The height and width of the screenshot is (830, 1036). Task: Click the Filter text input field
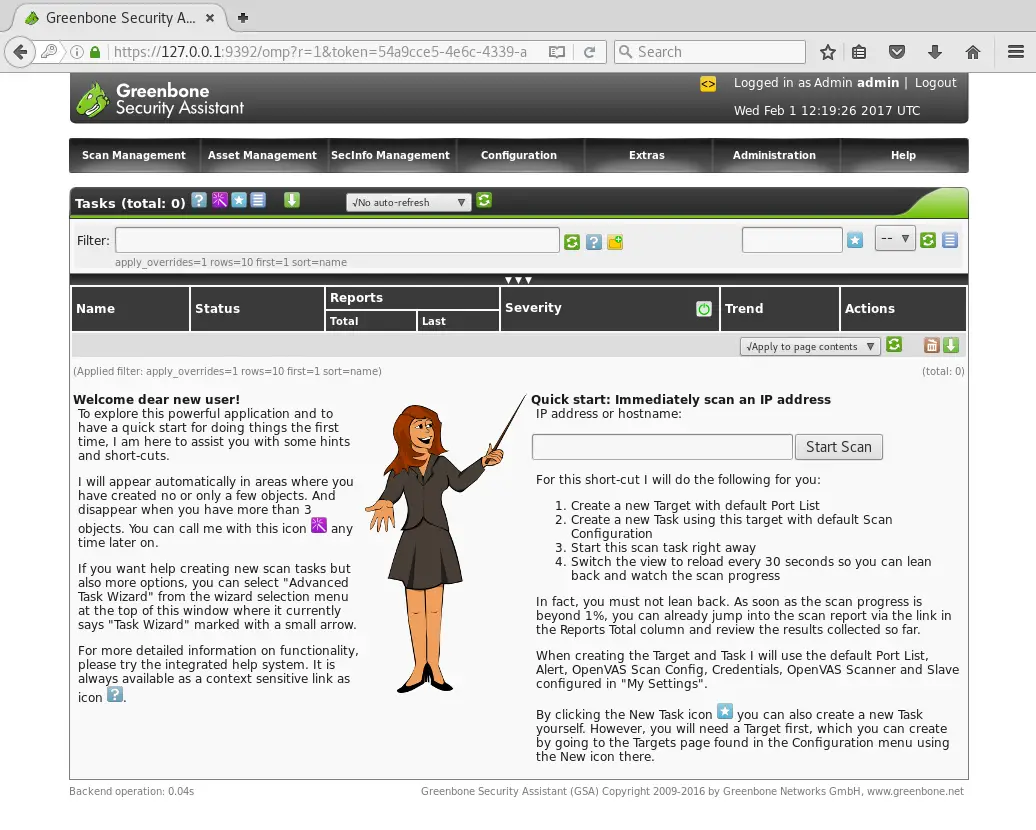coord(338,240)
